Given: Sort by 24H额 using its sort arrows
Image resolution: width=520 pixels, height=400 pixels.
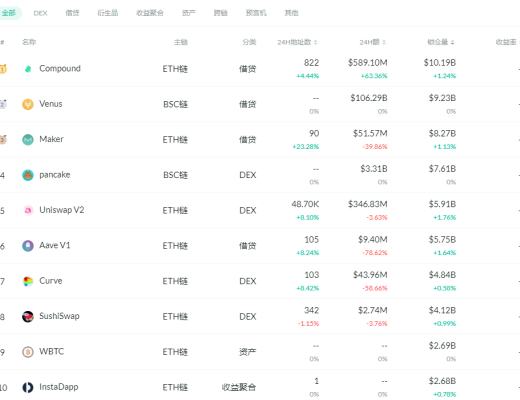Looking at the screenshot, I should tap(384, 42).
